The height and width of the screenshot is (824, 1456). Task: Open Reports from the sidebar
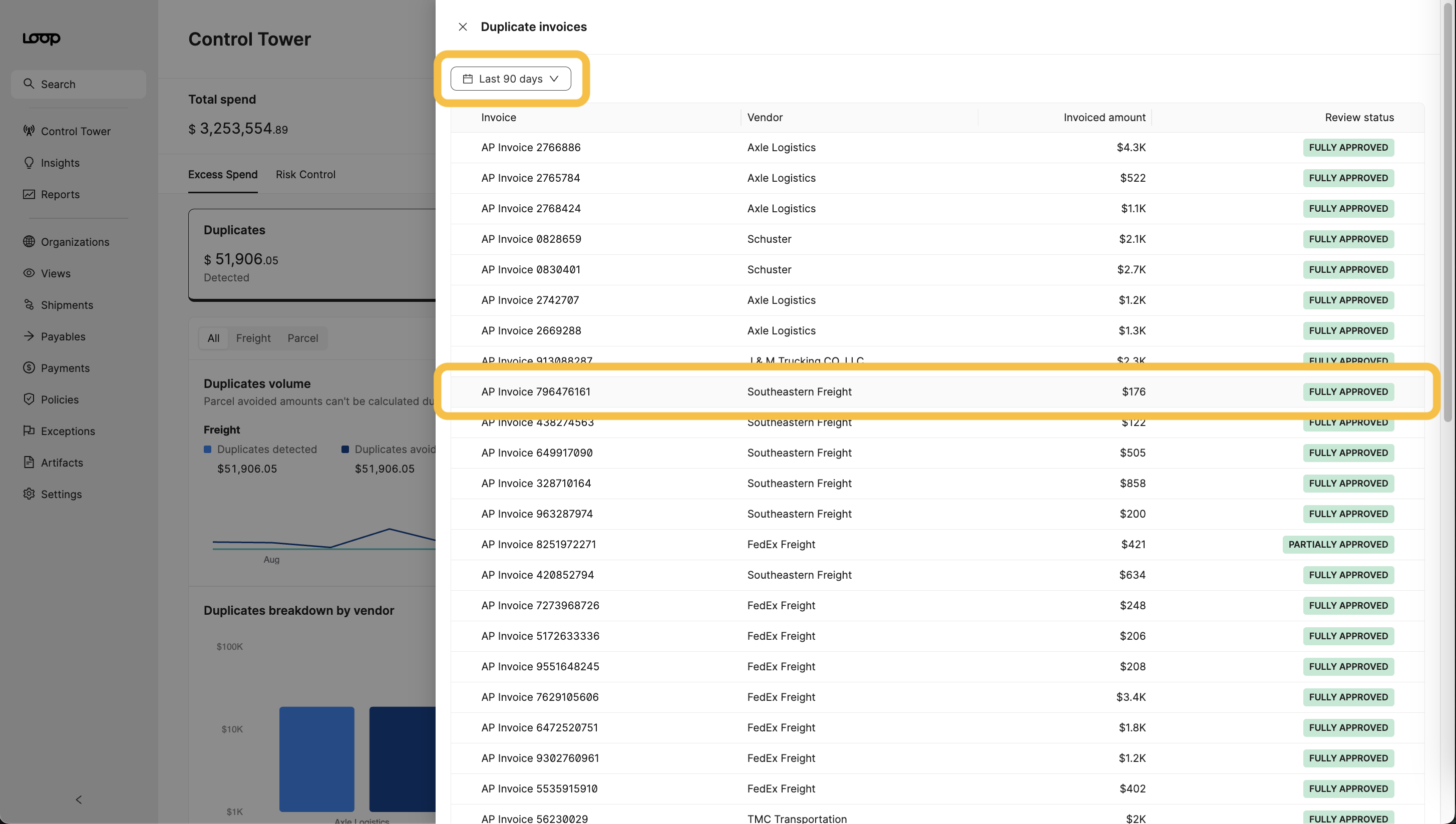pos(60,195)
